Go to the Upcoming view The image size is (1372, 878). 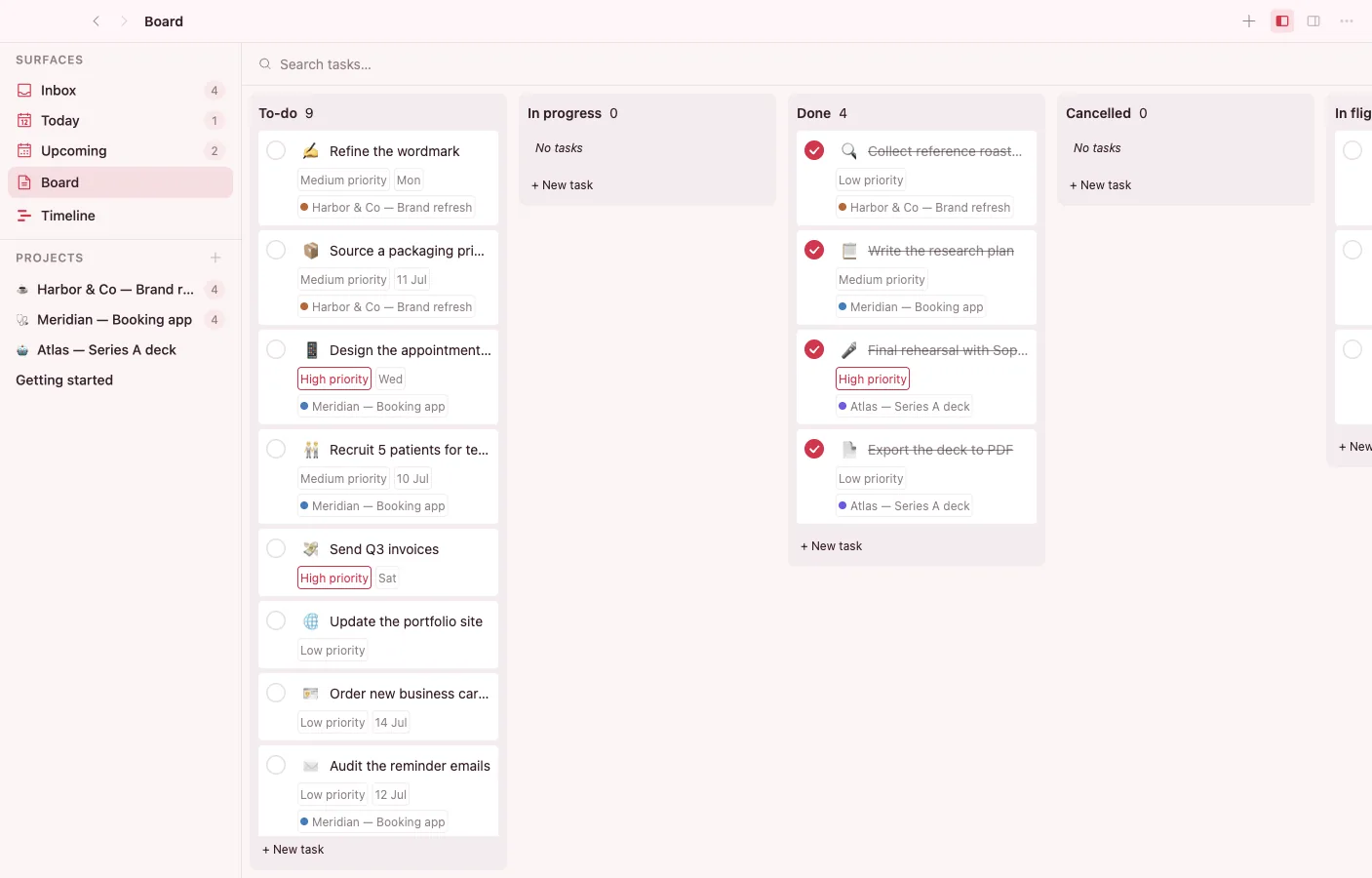click(120, 150)
